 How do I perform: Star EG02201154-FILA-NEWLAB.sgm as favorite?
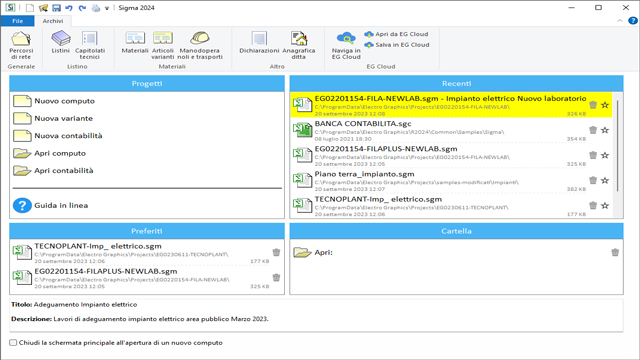605,105
